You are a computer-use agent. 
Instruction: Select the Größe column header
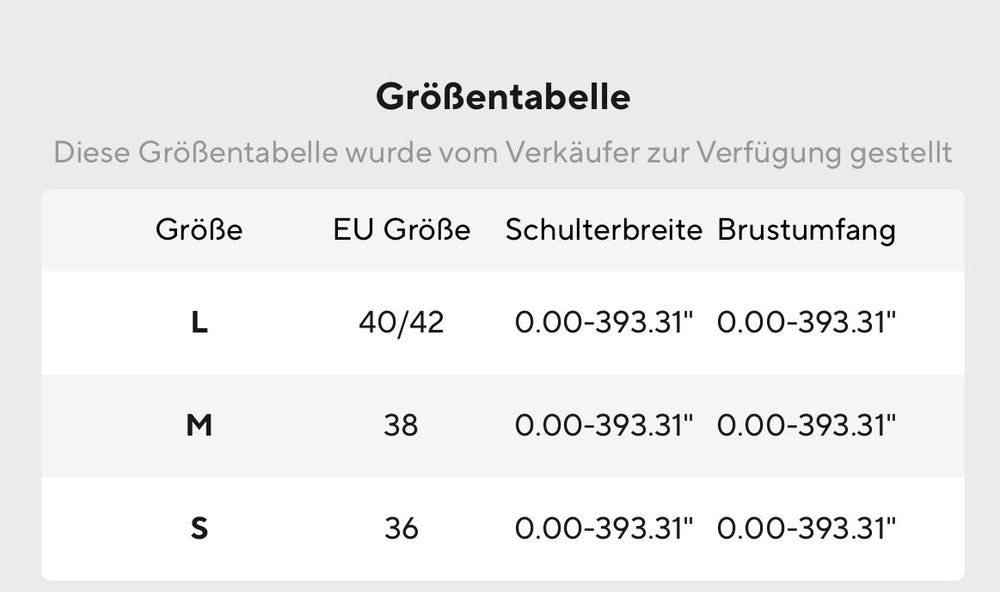(199, 230)
